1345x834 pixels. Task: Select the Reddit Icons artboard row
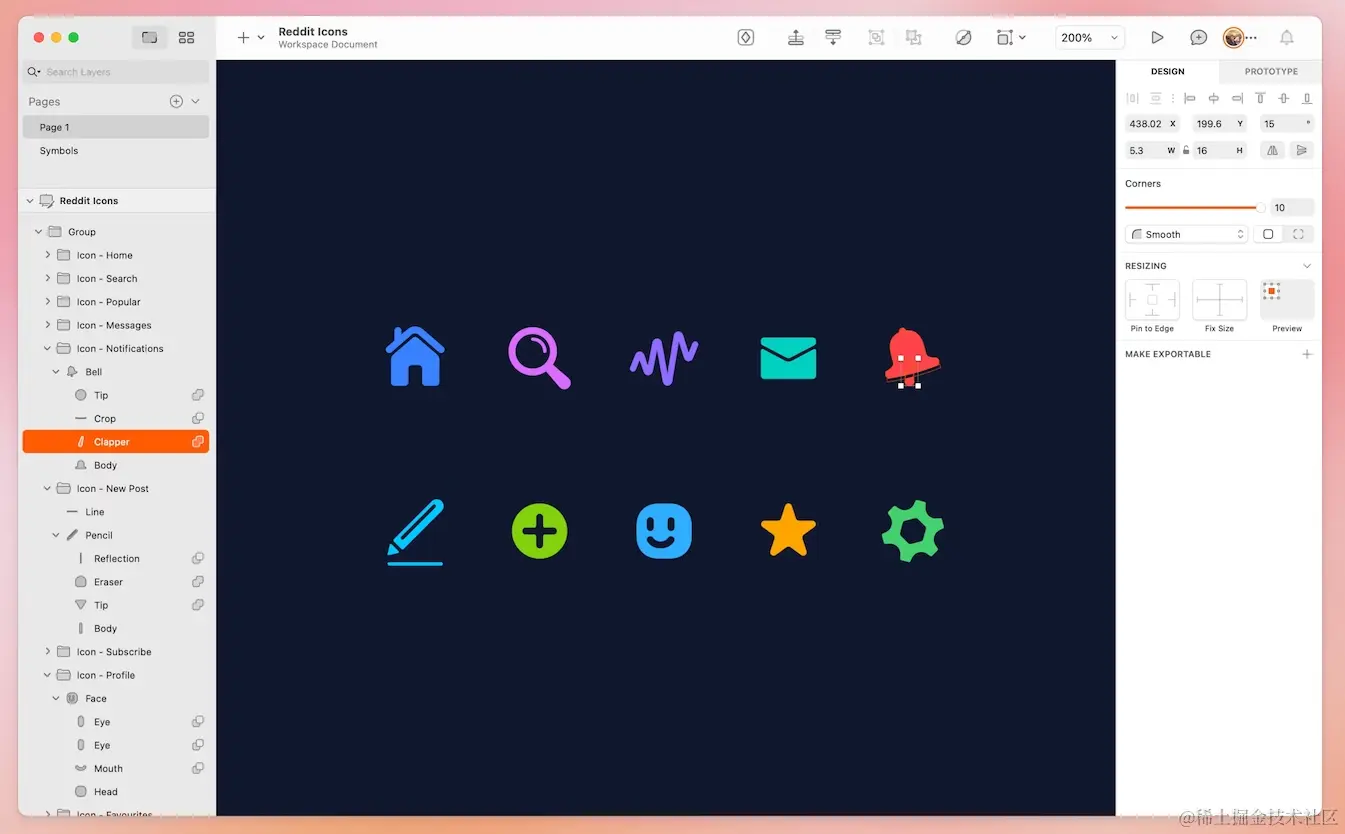116,201
